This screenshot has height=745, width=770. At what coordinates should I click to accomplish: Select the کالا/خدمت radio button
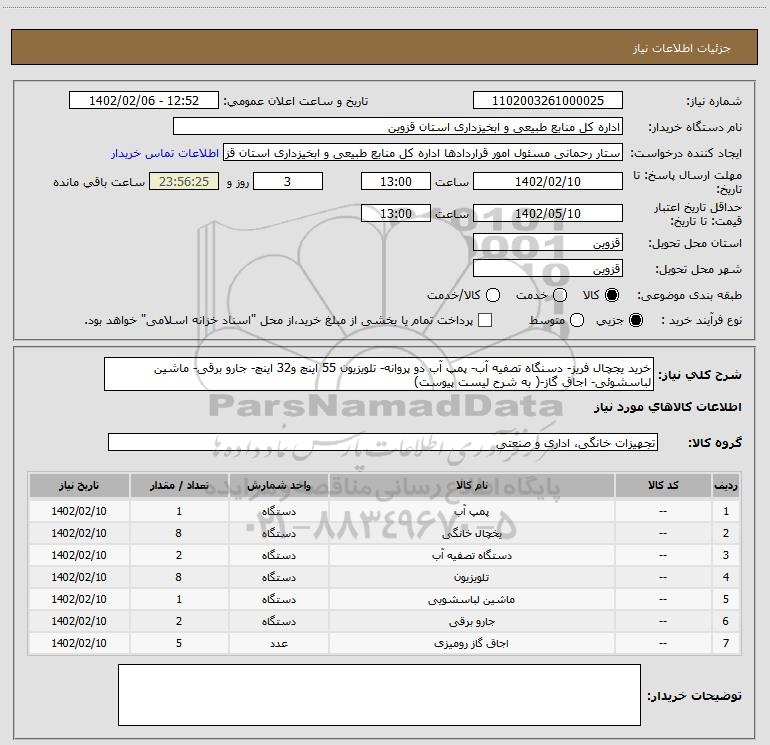(493, 295)
